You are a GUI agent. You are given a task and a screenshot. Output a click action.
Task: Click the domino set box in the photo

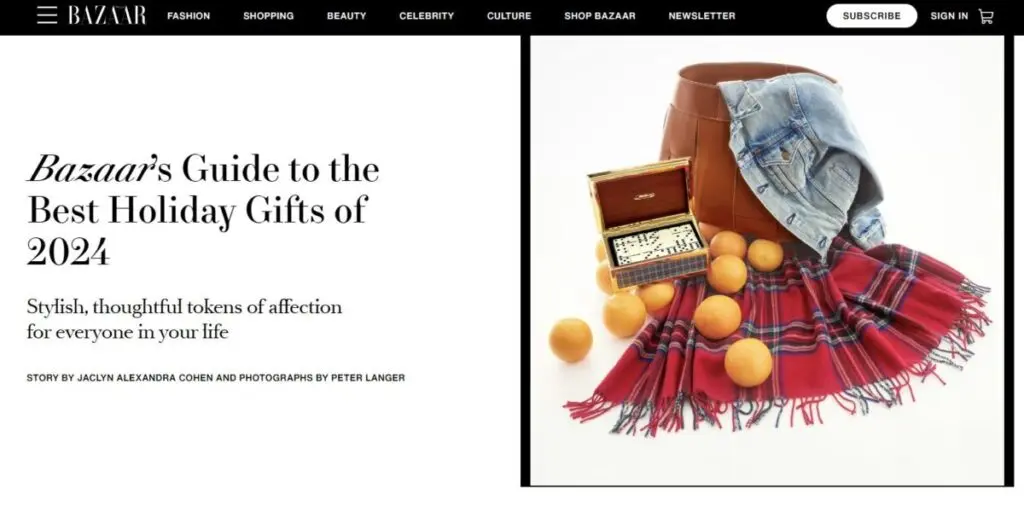point(648,223)
